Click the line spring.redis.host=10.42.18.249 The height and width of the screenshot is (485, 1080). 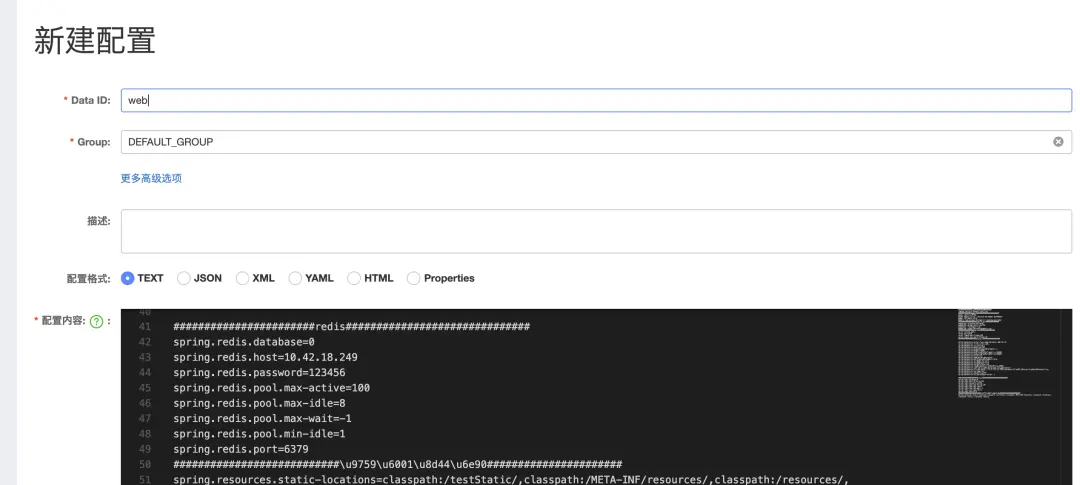click(x=265, y=358)
